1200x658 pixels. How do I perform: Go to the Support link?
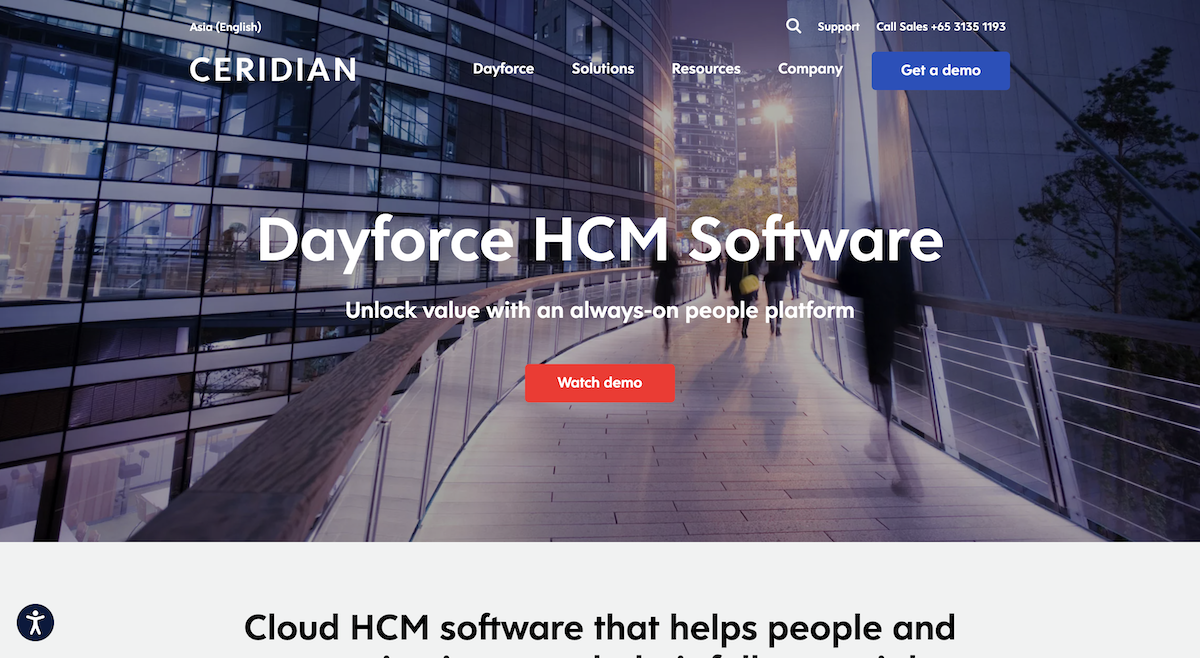tap(838, 27)
